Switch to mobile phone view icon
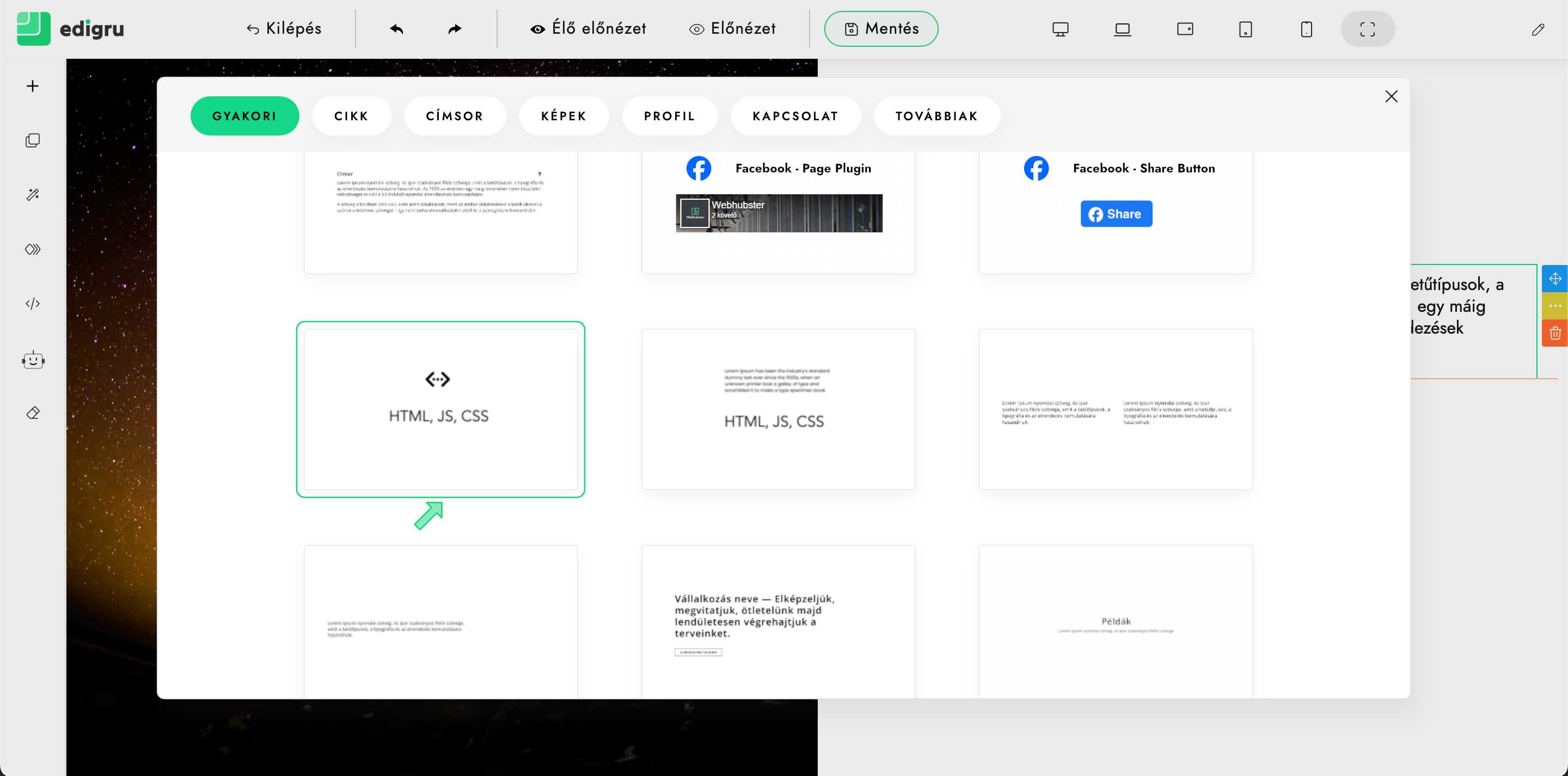1568x776 pixels. 1306,29
